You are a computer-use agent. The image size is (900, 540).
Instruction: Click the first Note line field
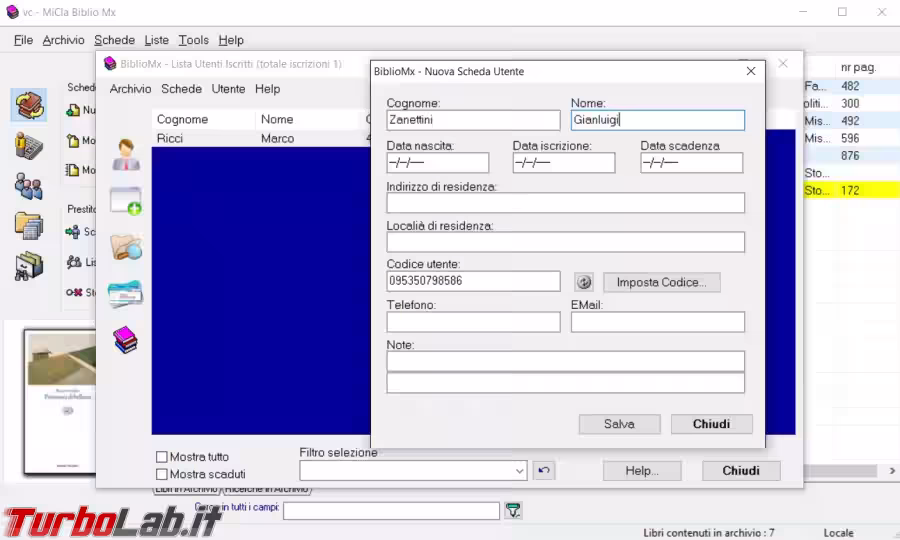tap(565, 362)
